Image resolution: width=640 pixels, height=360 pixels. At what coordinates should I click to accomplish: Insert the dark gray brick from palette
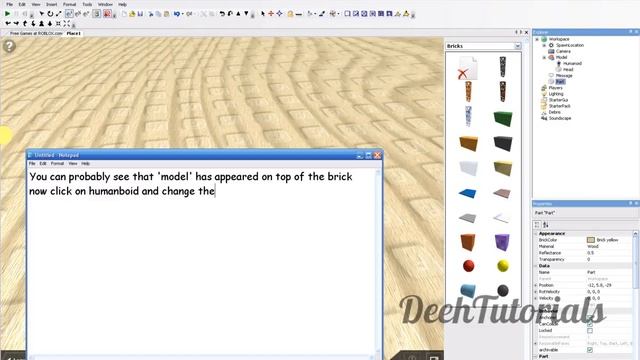pos(503,143)
